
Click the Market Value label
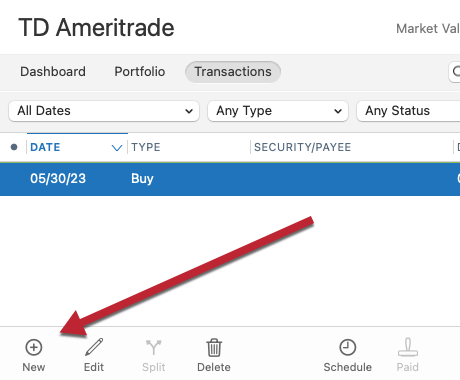click(x=428, y=29)
